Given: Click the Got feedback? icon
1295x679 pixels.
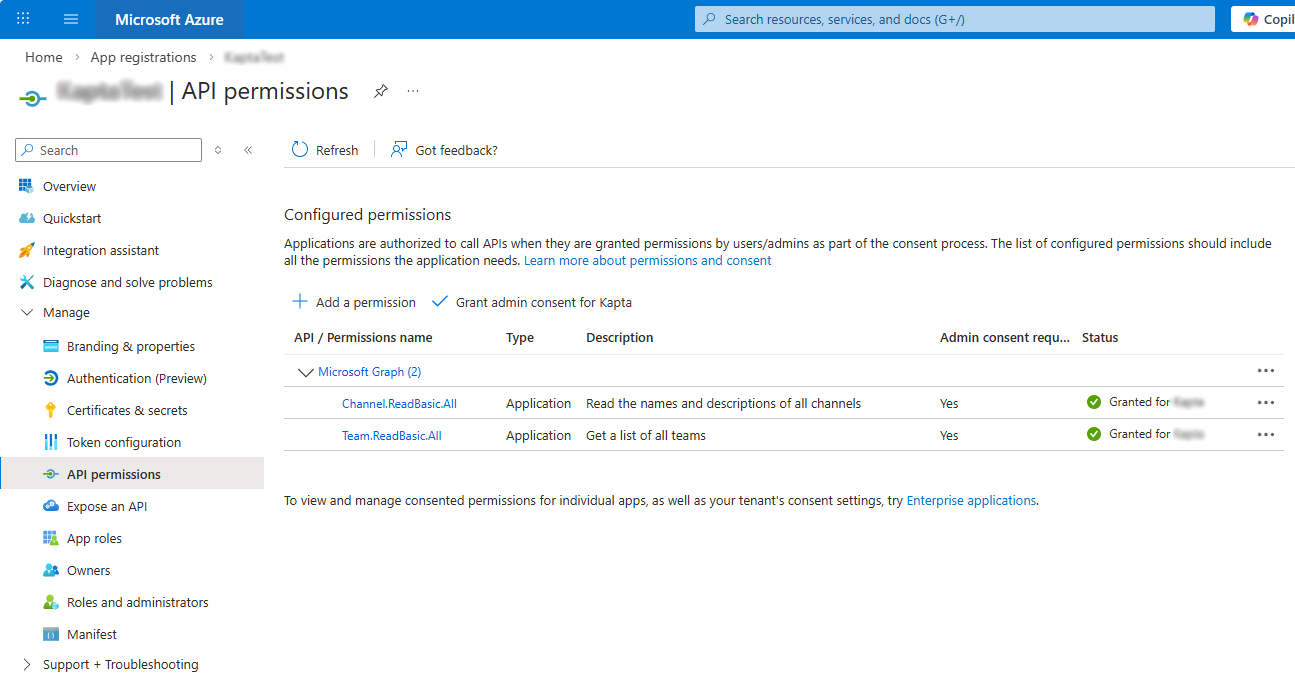Looking at the screenshot, I should (x=399, y=150).
